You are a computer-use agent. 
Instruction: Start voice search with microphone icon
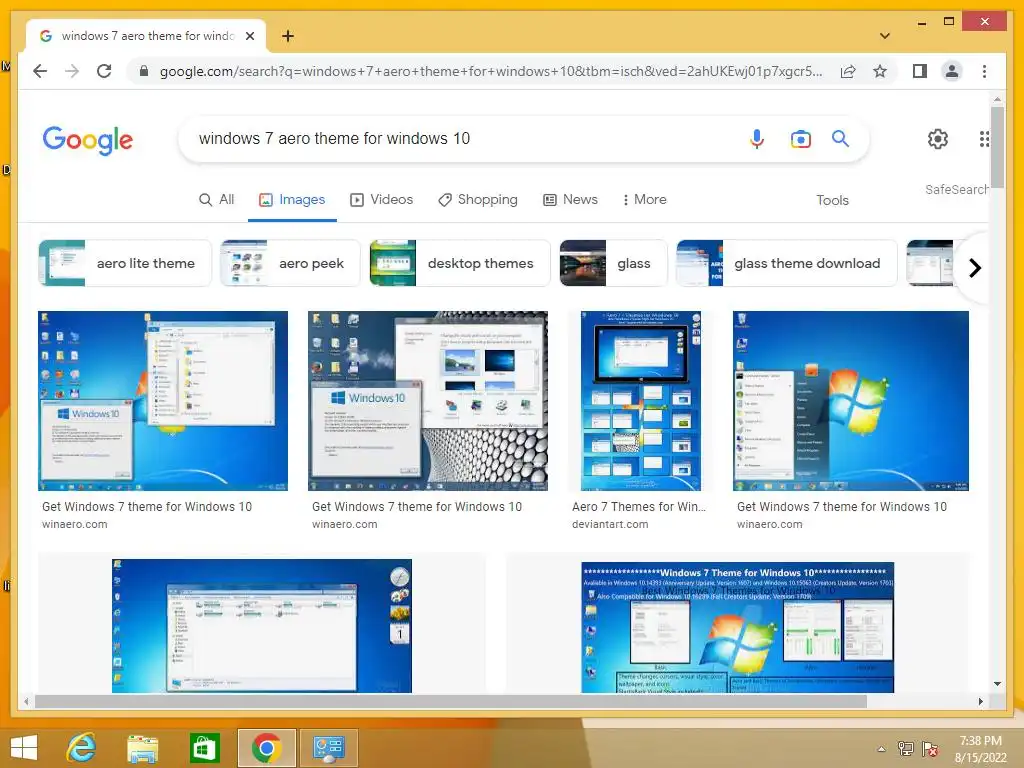click(757, 138)
